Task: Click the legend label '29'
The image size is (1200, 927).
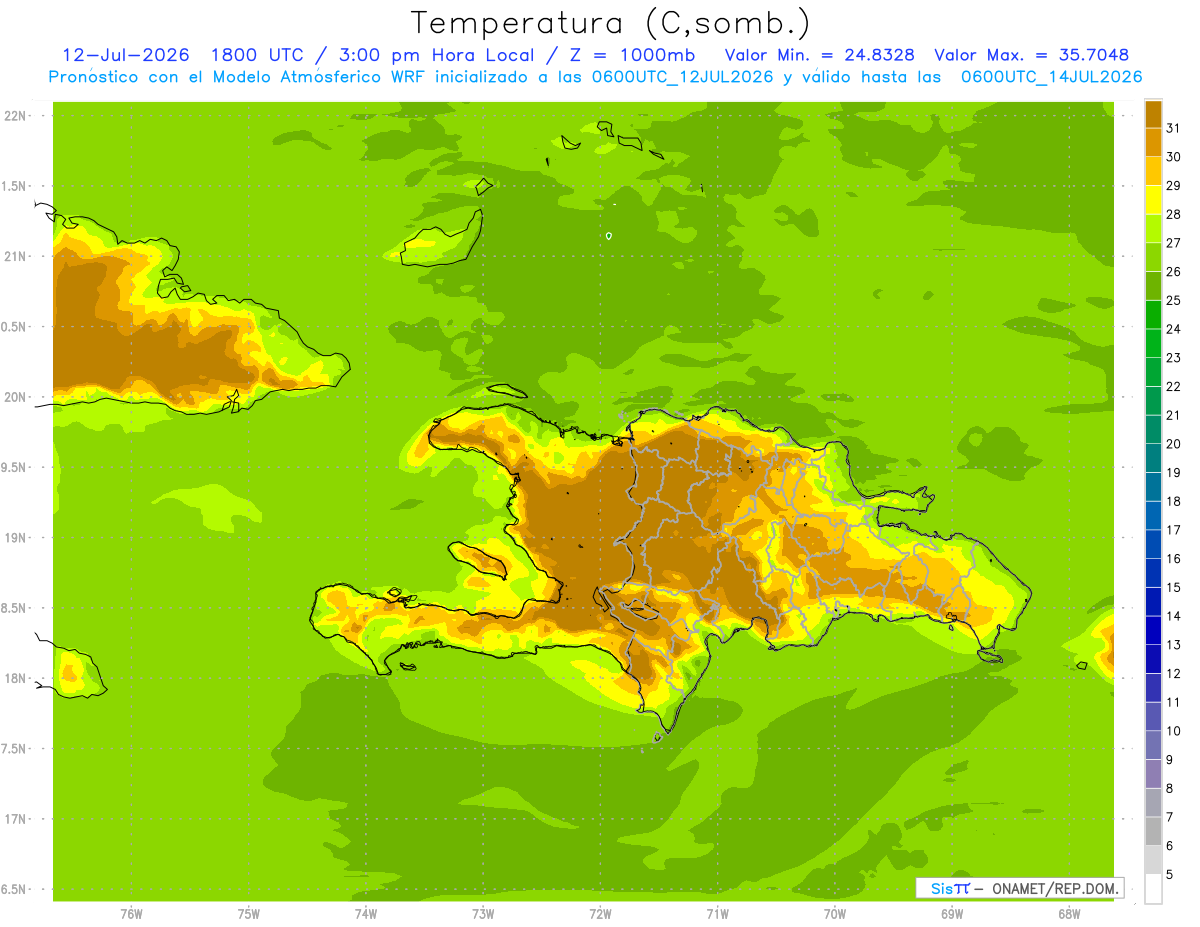Action: pyautogui.click(x=1173, y=185)
